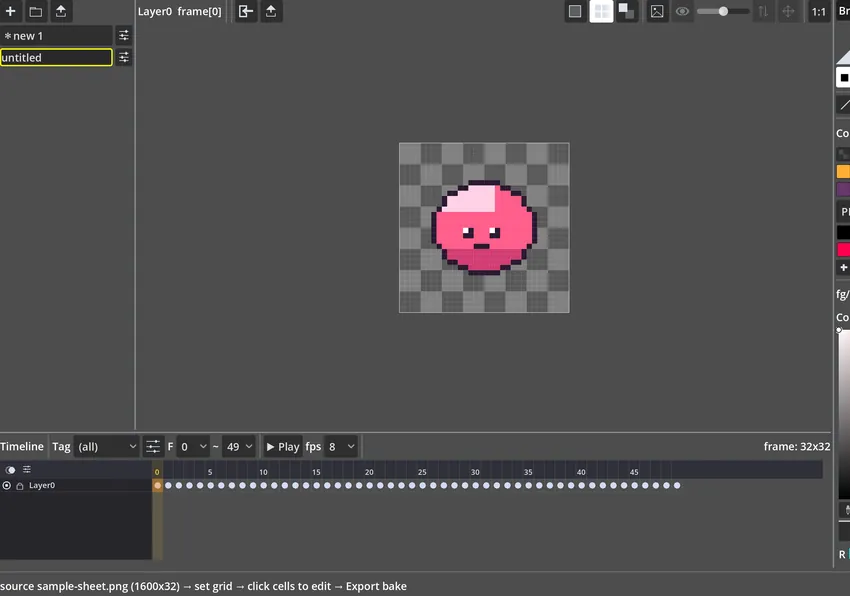The height and width of the screenshot is (596, 850).
Task: Open the Tag (all) dropdown
Action: click(106, 447)
